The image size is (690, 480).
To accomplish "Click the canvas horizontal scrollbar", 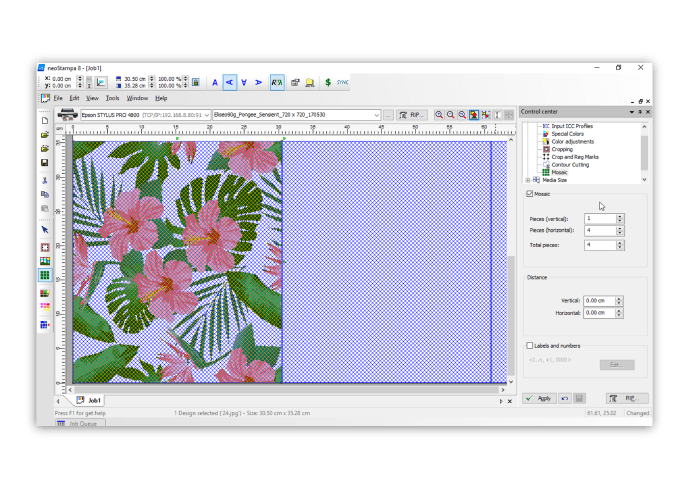I will [286, 390].
